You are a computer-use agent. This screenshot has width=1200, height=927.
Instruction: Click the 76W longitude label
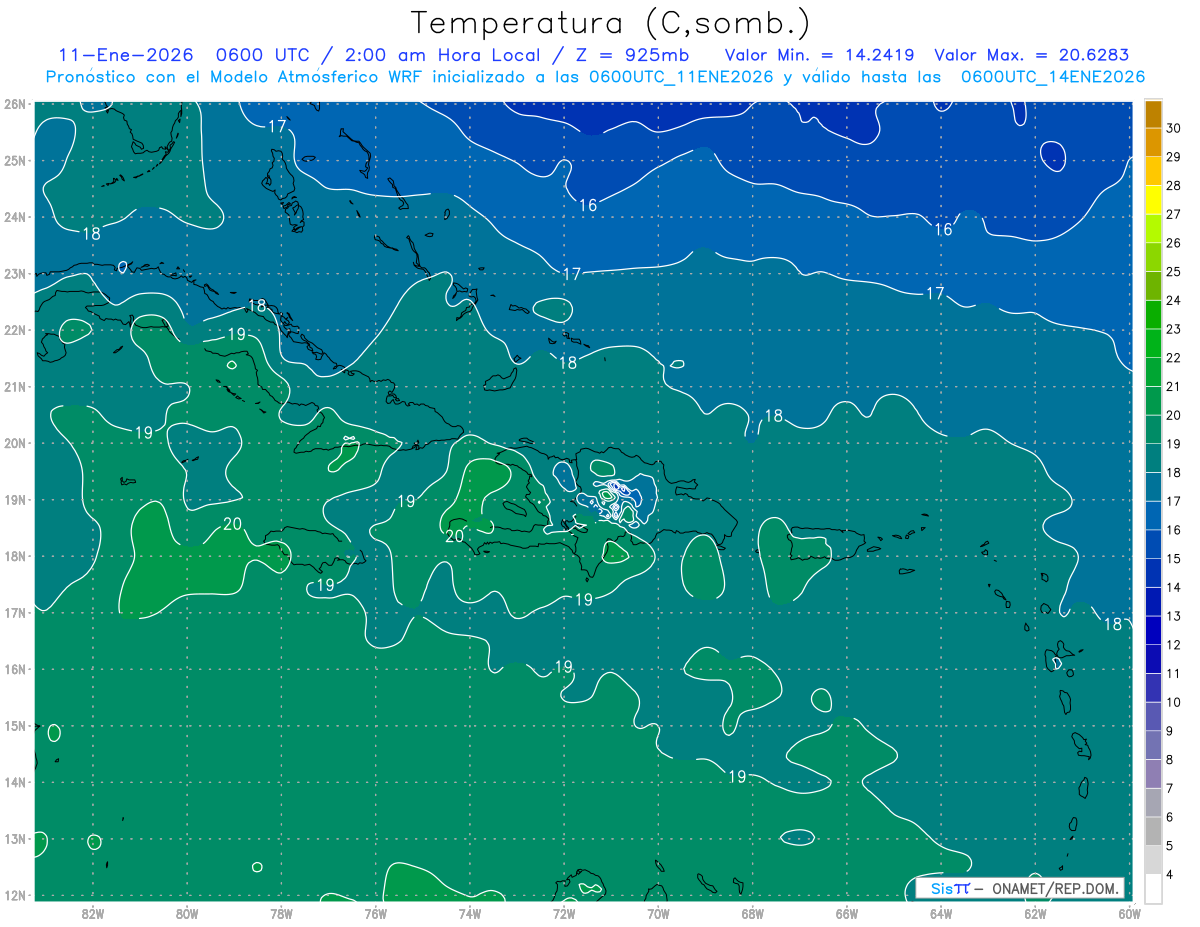point(376,913)
